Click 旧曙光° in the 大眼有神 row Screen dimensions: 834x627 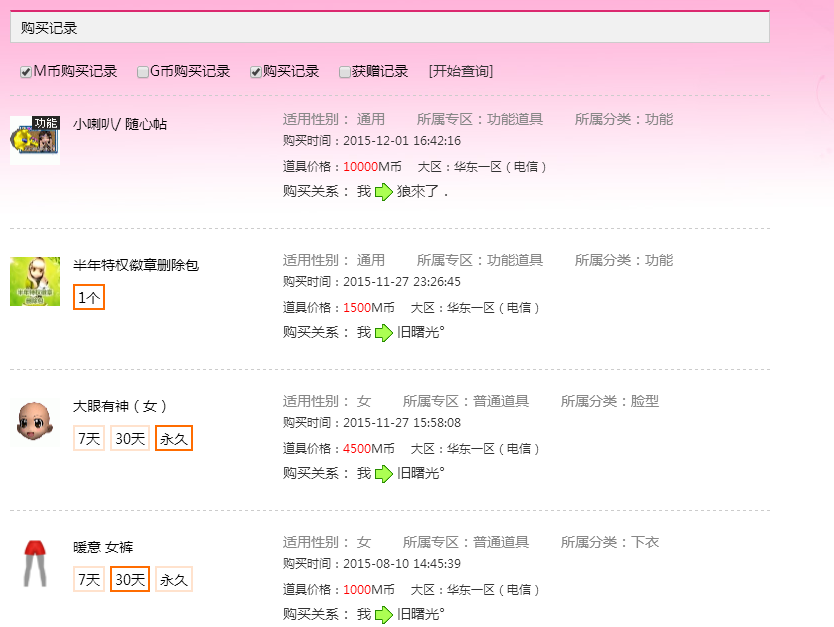[x=420, y=473]
